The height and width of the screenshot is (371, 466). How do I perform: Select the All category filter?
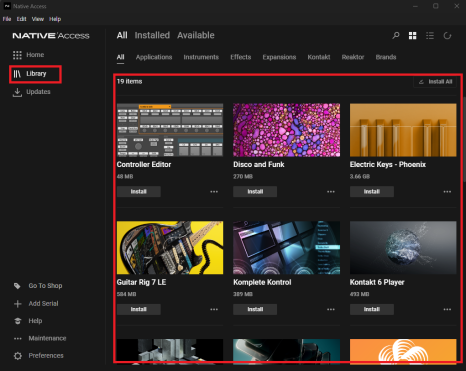(120, 57)
